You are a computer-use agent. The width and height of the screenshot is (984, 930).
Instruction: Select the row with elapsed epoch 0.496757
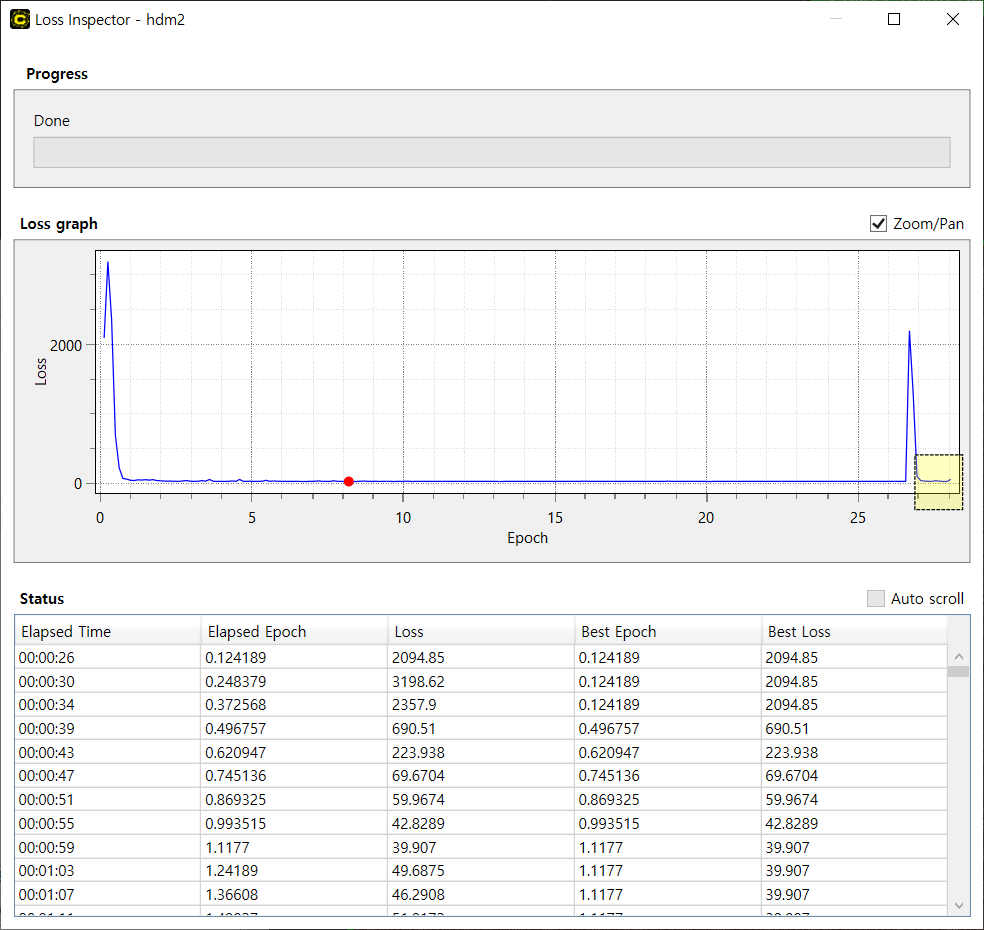[x=293, y=729]
